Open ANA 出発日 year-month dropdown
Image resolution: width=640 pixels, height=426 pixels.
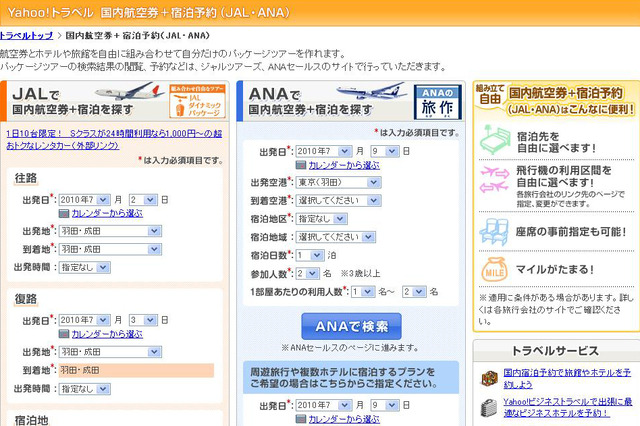324,151
